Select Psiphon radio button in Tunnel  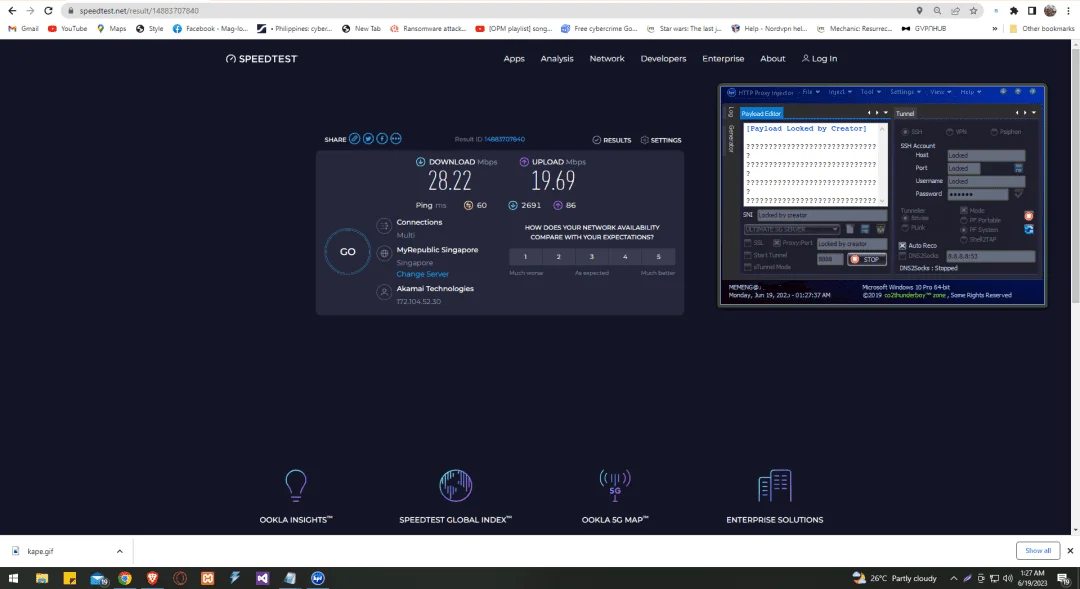[994, 132]
